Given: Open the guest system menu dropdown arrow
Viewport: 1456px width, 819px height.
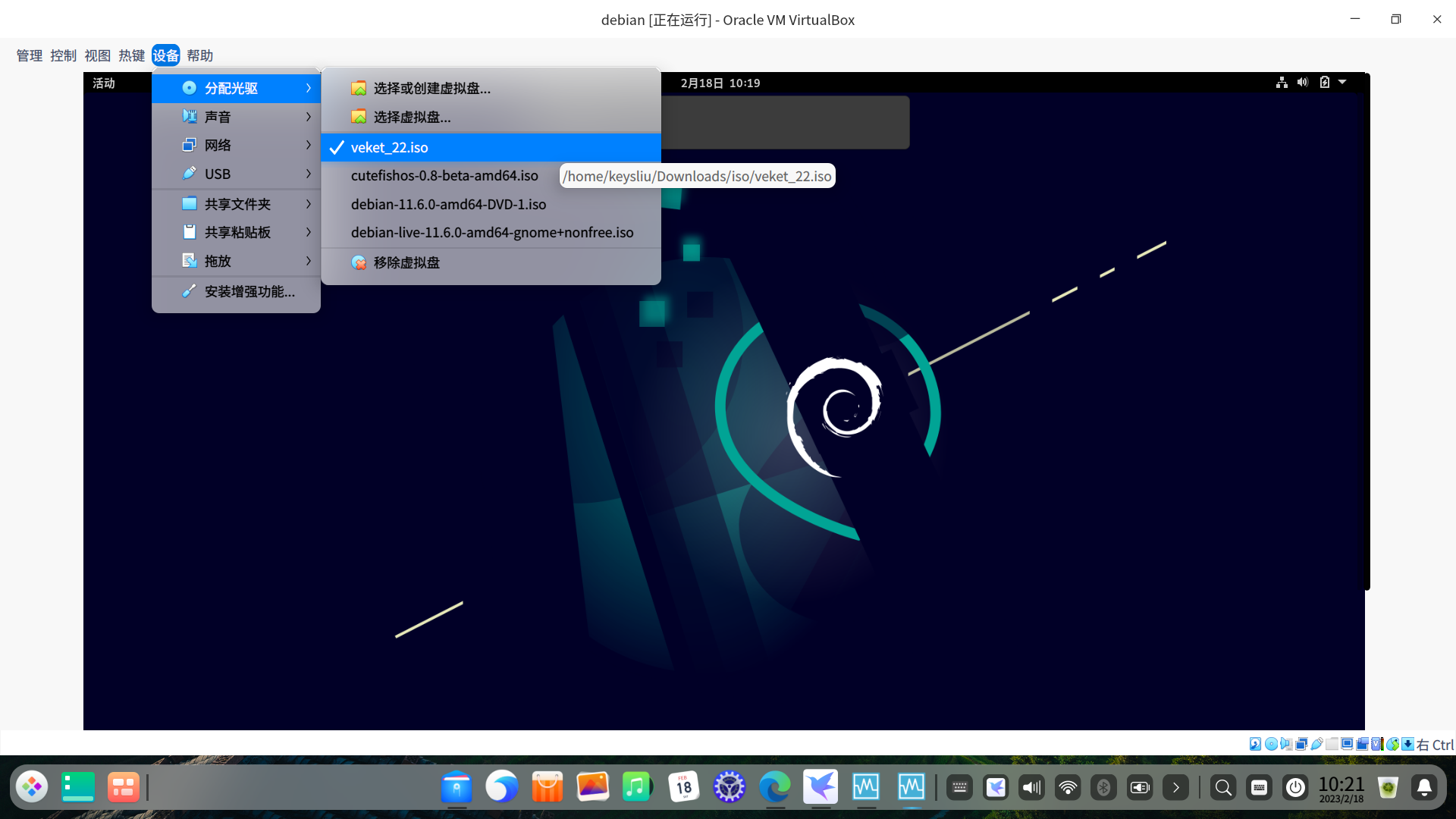Looking at the screenshot, I should click(x=1342, y=83).
